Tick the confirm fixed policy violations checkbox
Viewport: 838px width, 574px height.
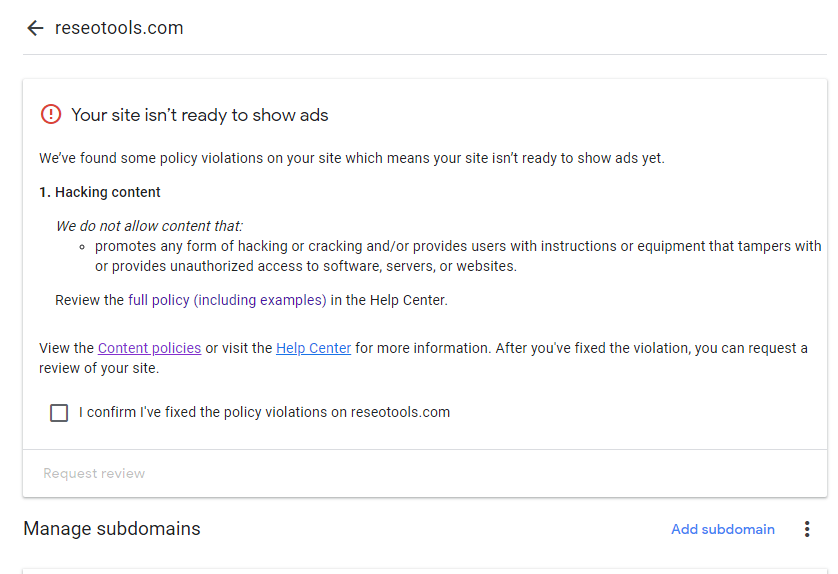[x=59, y=413]
